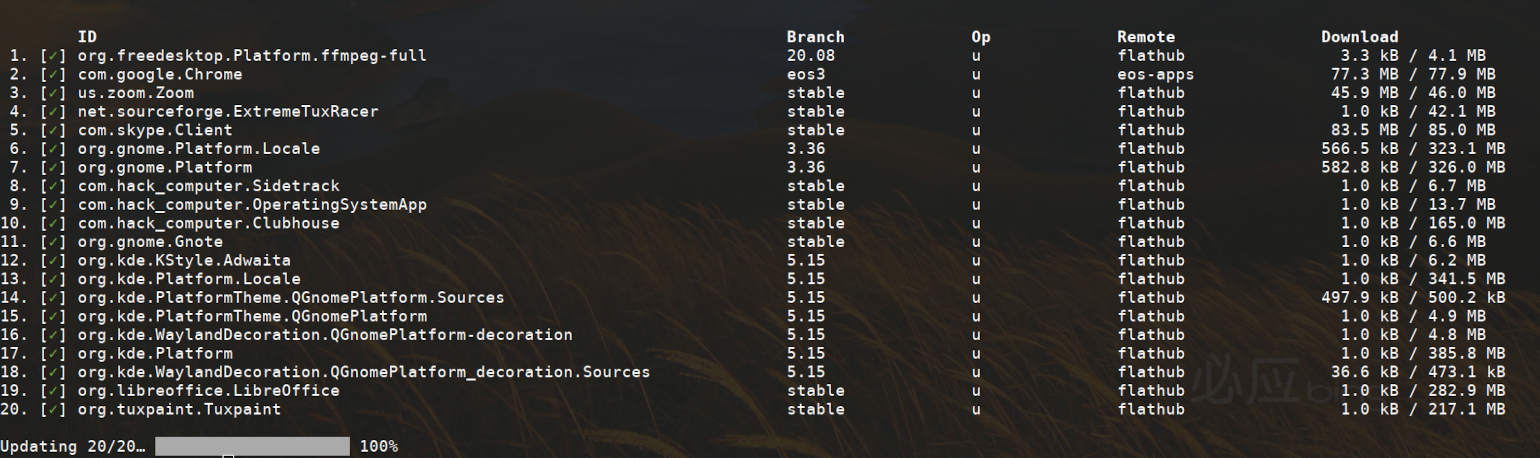The width and height of the screenshot is (1540, 458).
Task: Click the checkmark beside org.tuxpaint.Tuxpaint
Action: point(52,409)
